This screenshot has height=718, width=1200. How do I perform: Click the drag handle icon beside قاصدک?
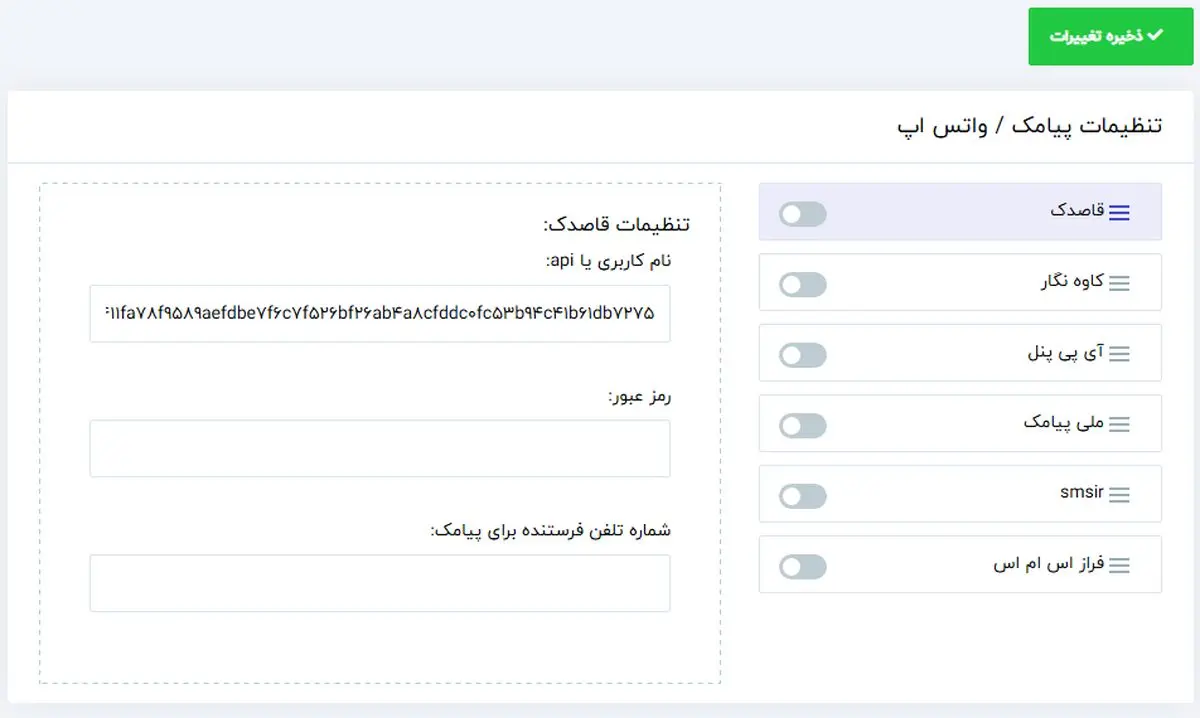(x=1119, y=212)
